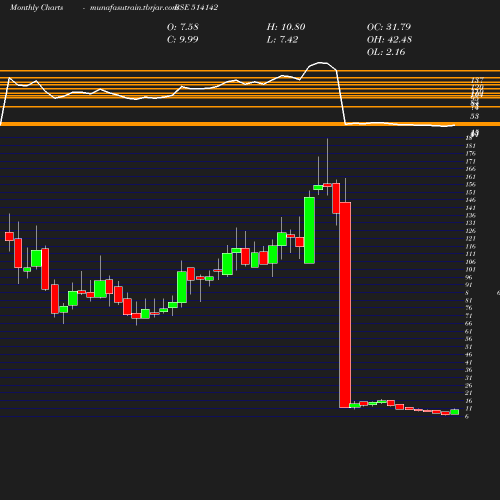Click the 96 price axis label
500x500 pixels.
coord(469,277)
